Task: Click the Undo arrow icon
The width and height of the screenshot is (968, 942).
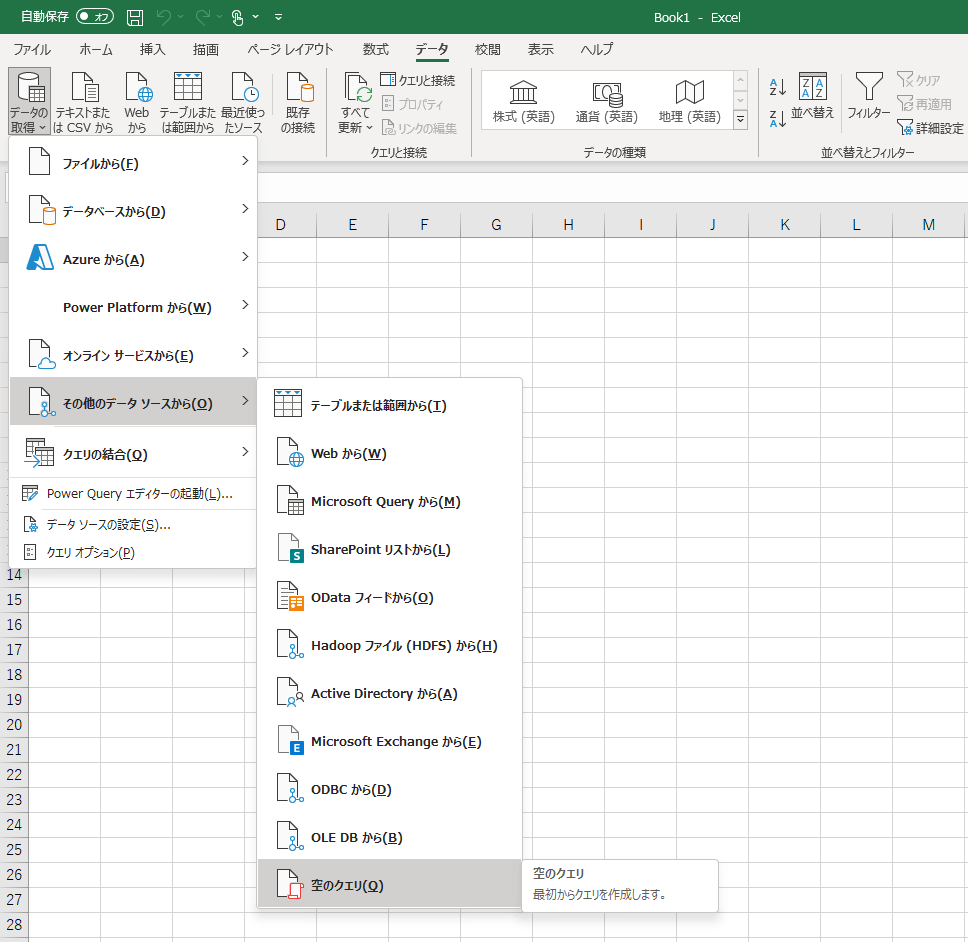Action: click(x=164, y=17)
